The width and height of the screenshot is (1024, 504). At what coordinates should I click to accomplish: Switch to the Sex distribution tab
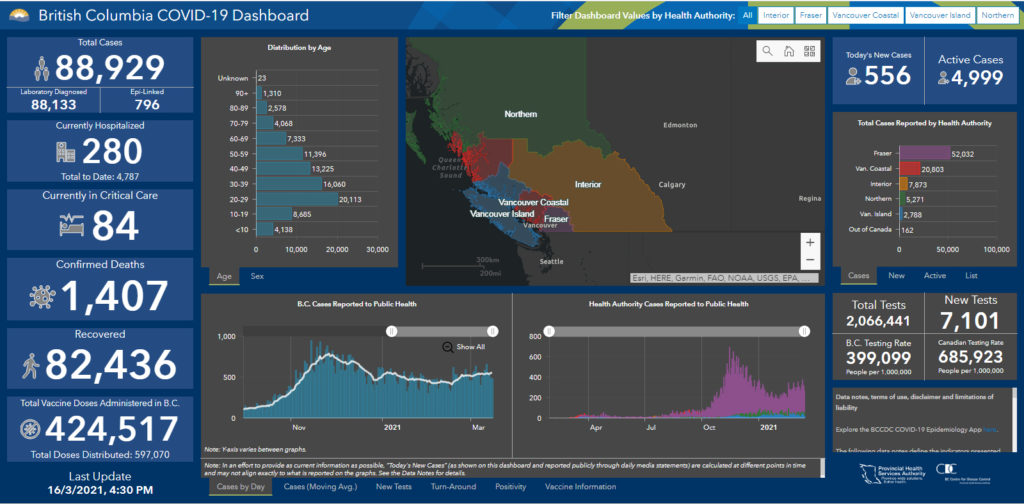click(257, 275)
